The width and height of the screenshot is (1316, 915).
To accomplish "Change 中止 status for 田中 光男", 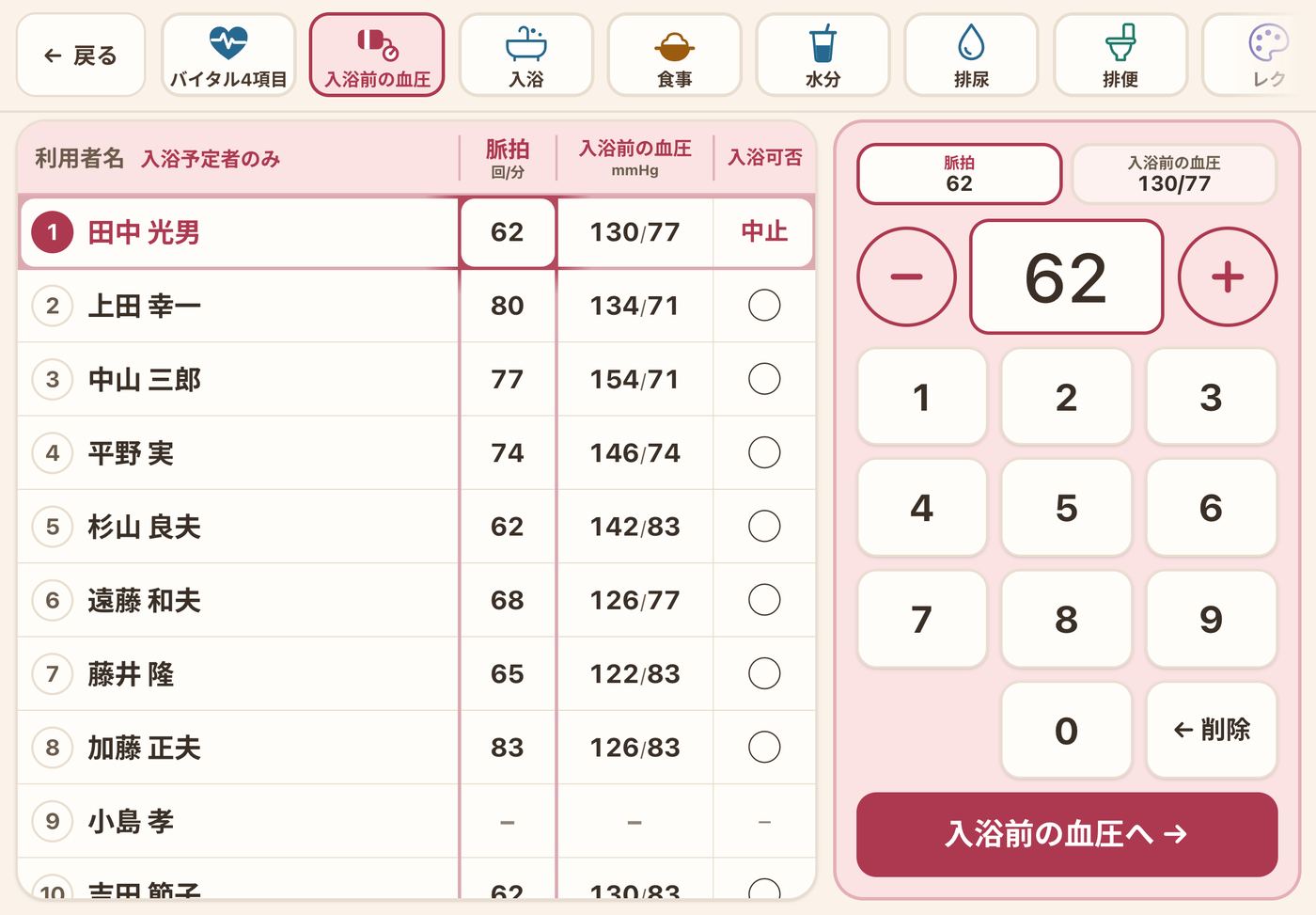I will (x=764, y=231).
